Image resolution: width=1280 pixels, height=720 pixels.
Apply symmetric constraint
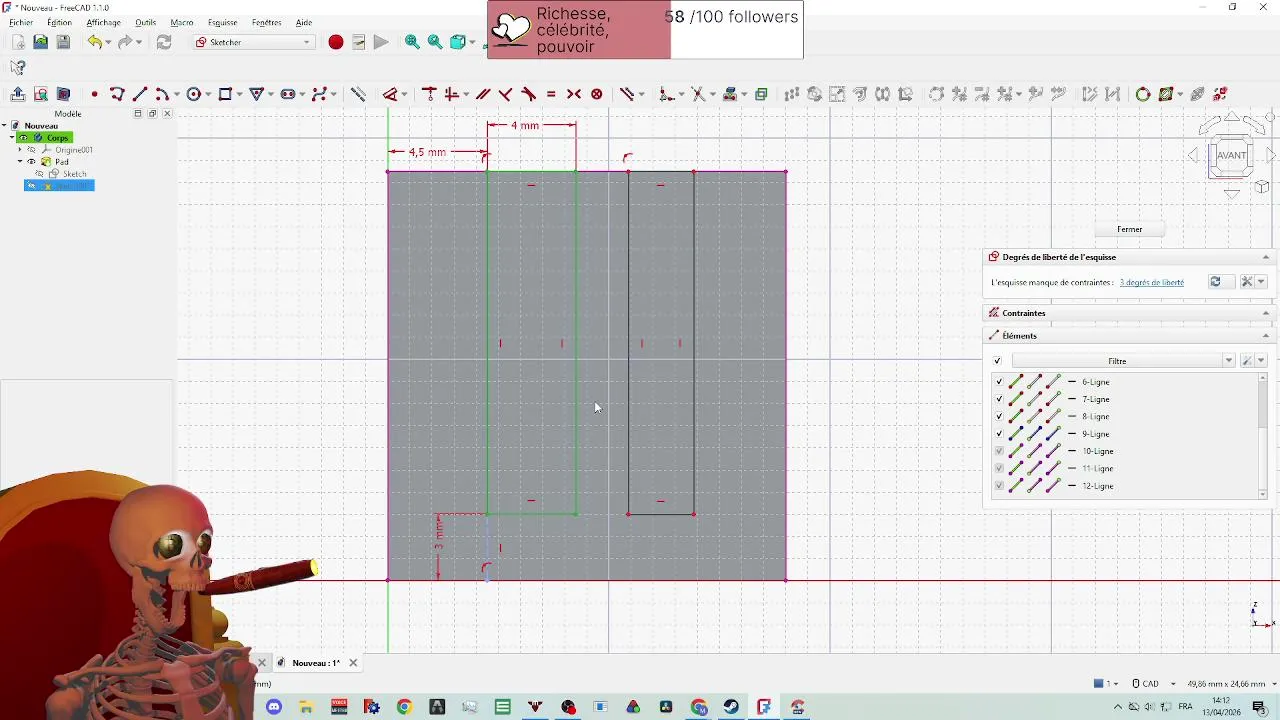pos(574,94)
